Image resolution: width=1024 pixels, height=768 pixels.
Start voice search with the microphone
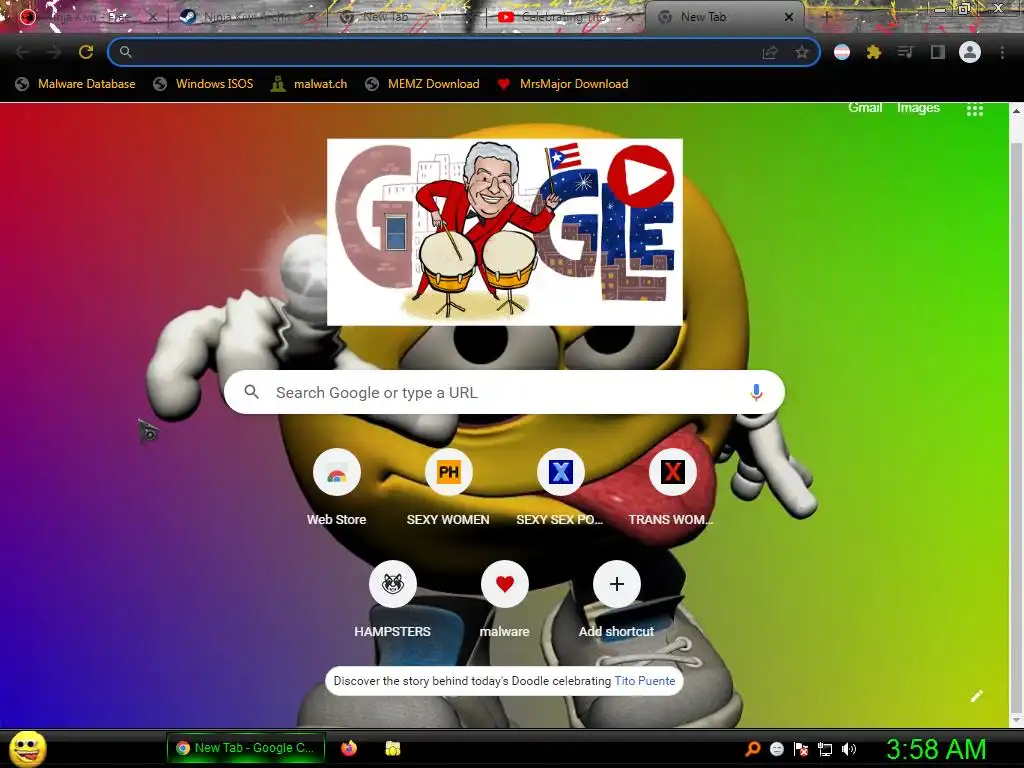click(756, 392)
